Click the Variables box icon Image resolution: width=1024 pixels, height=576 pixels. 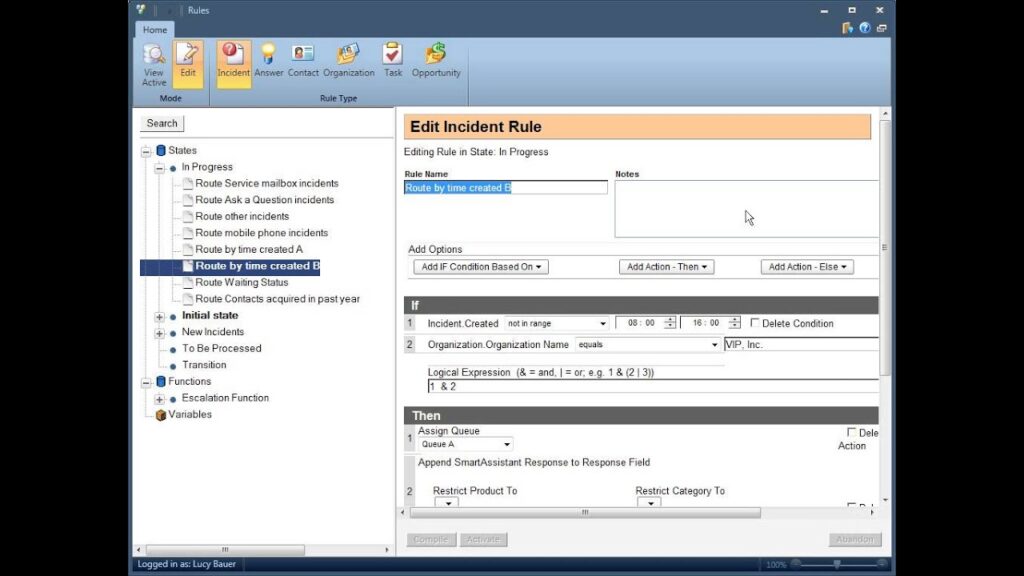coord(161,415)
